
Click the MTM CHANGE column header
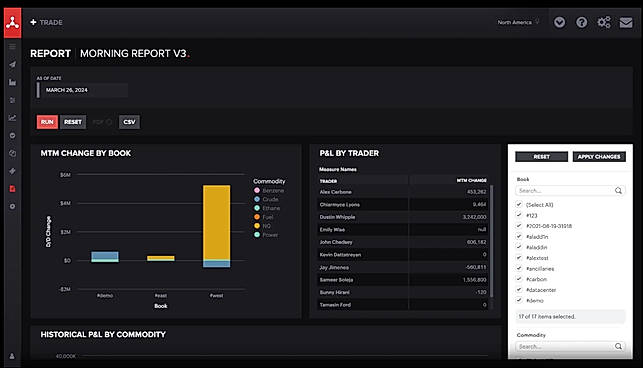click(x=448, y=181)
